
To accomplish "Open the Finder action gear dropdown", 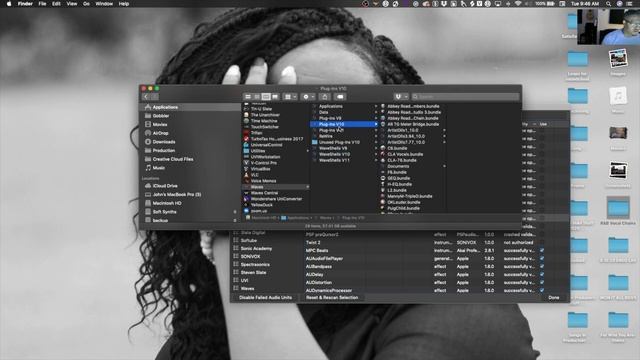I will tap(308, 97).
